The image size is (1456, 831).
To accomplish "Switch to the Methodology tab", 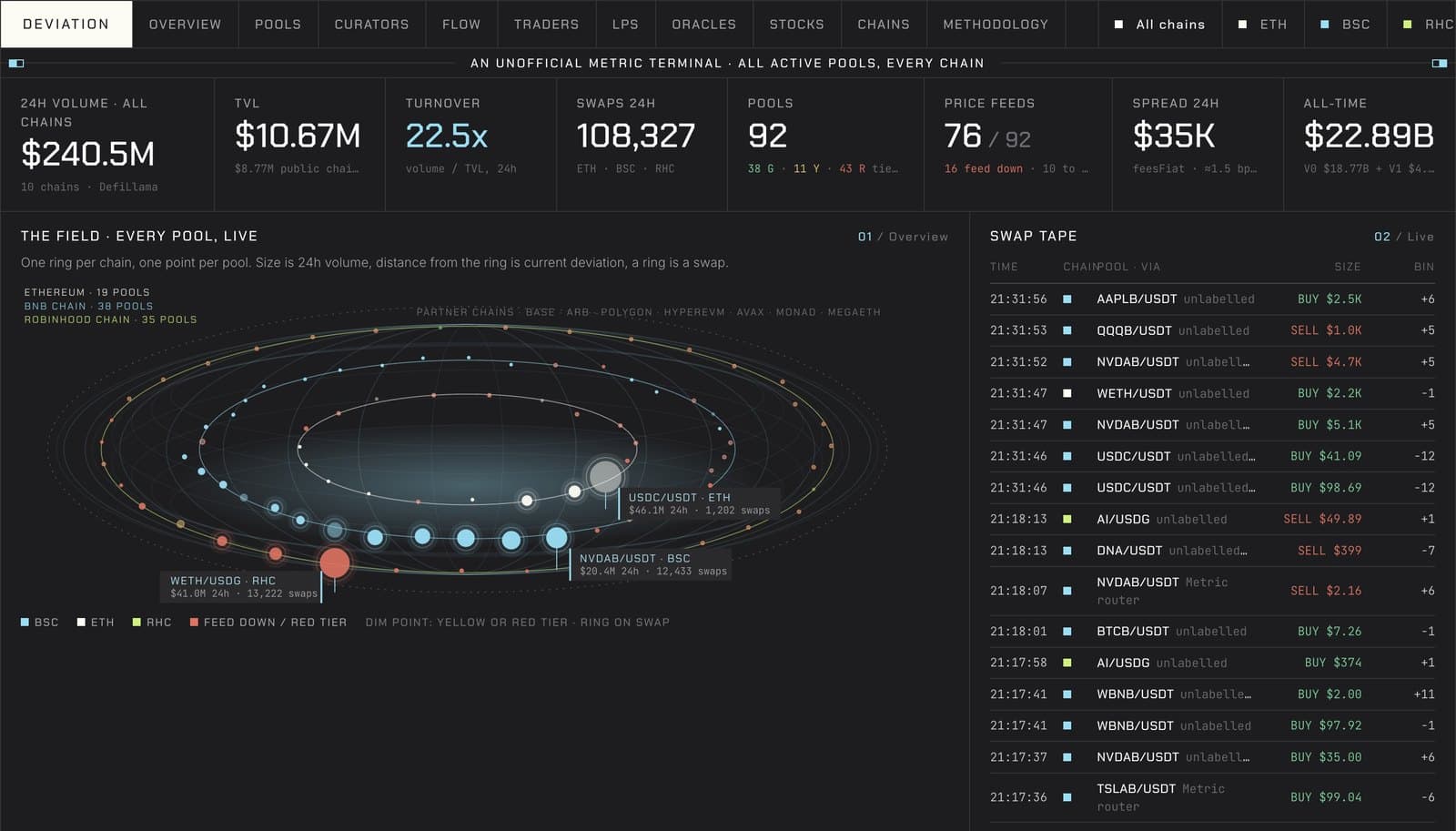I will tap(996, 25).
